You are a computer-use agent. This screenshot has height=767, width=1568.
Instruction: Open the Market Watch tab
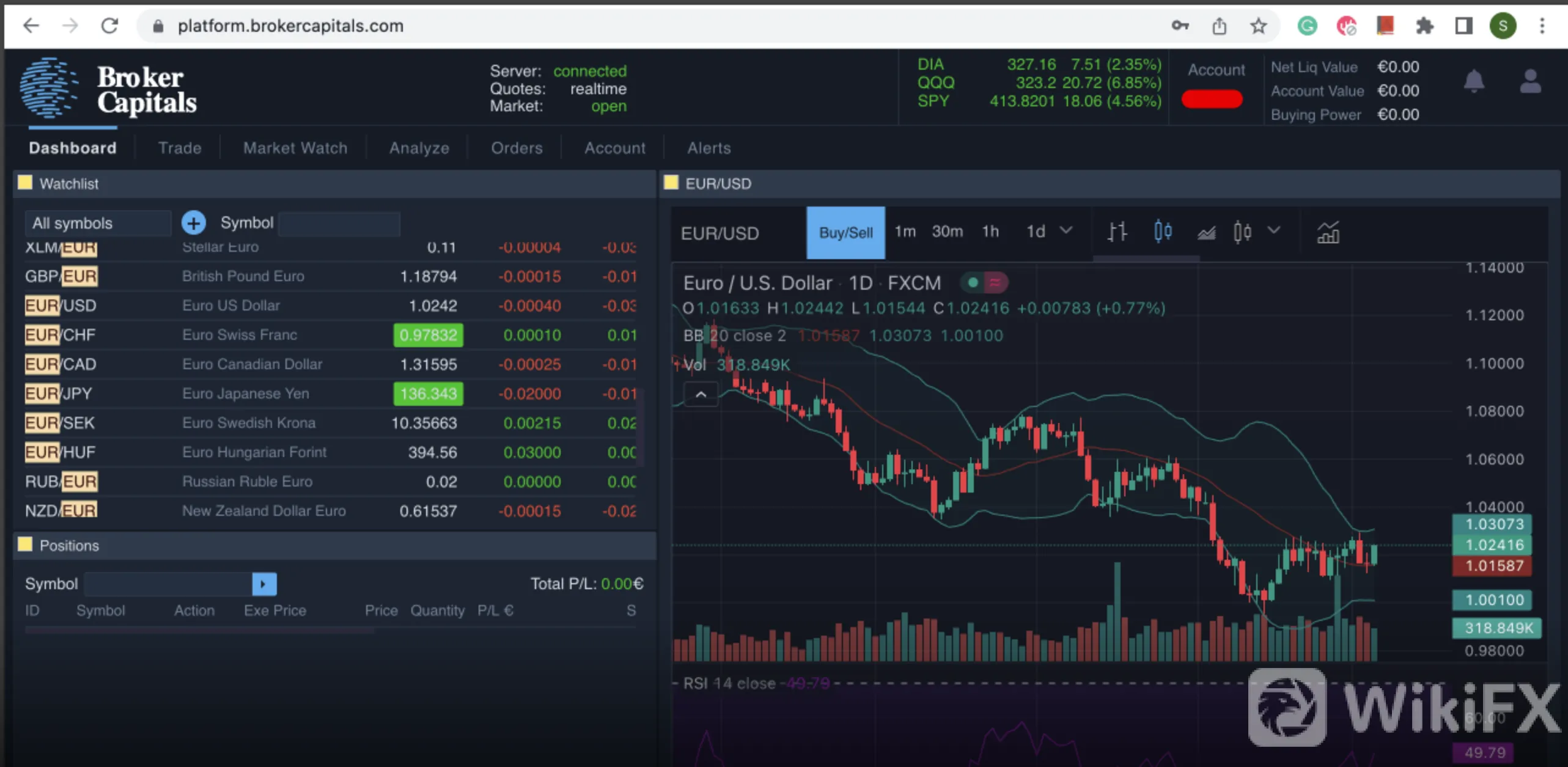pyautogui.click(x=295, y=148)
